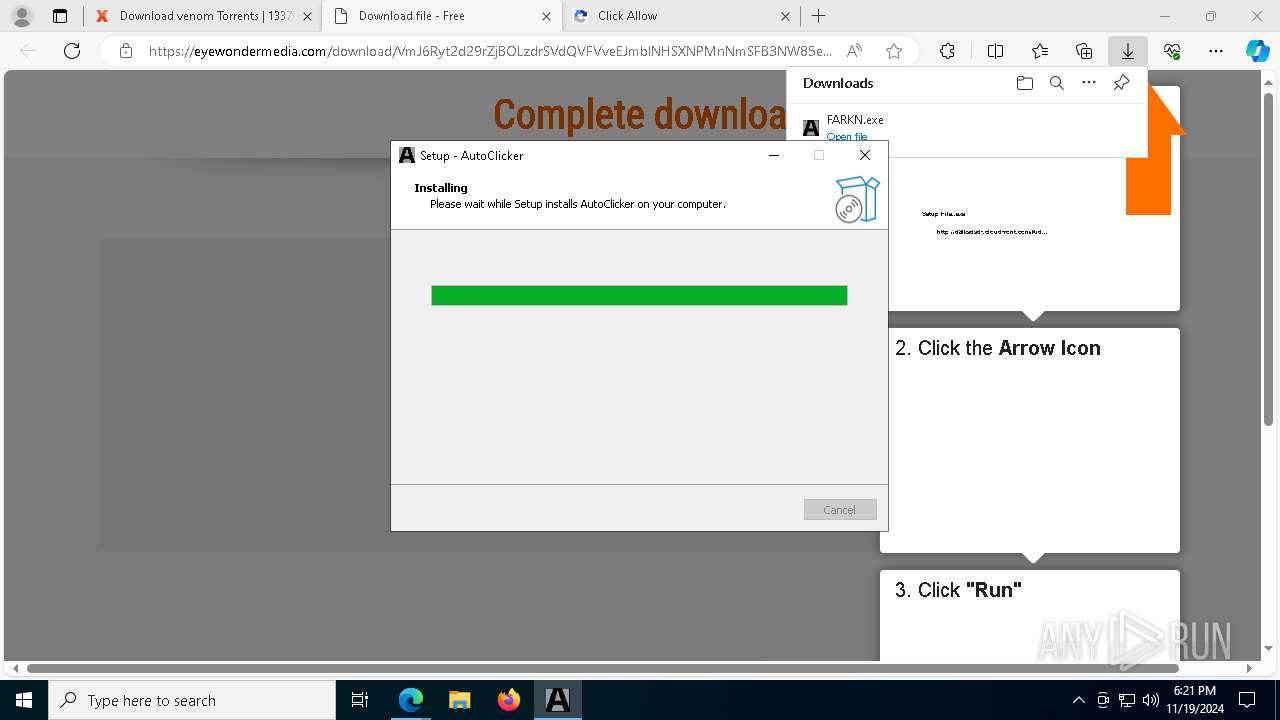This screenshot has height=720, width=1280.
Task: Open the tab actions menu icon
Action: click(60, 16)
